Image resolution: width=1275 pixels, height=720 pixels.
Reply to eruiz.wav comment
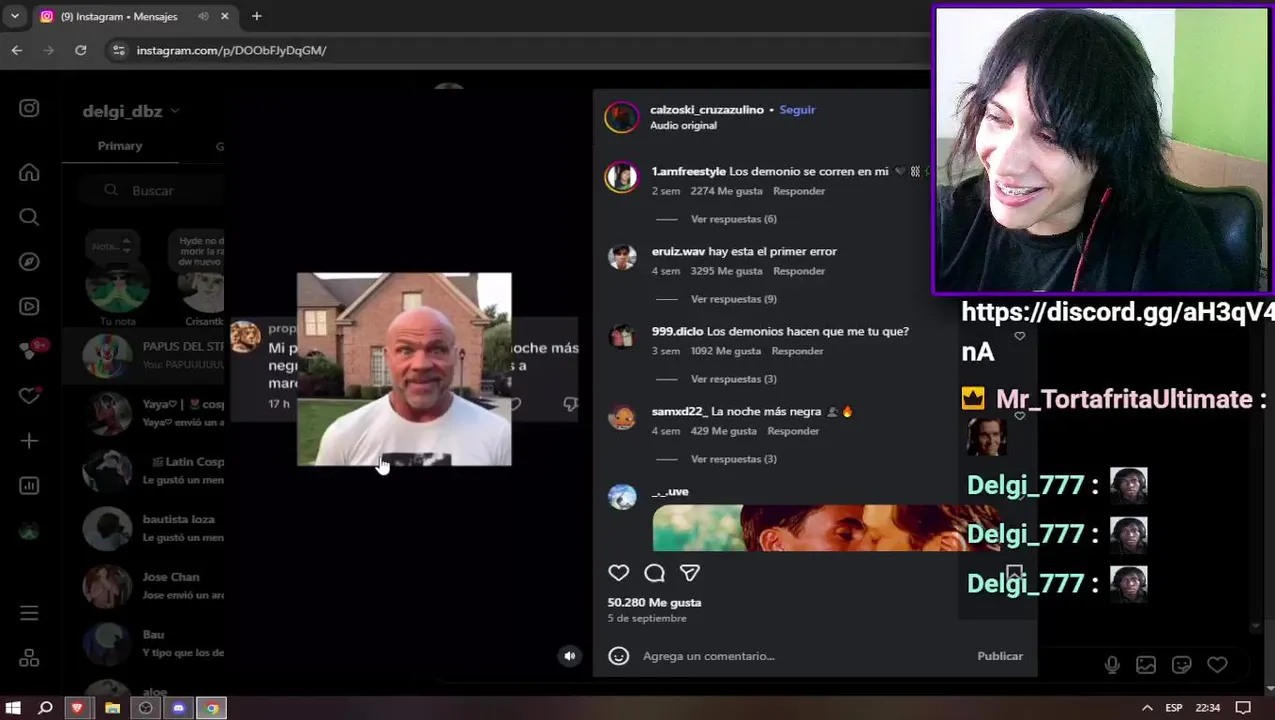coord(799,271)
